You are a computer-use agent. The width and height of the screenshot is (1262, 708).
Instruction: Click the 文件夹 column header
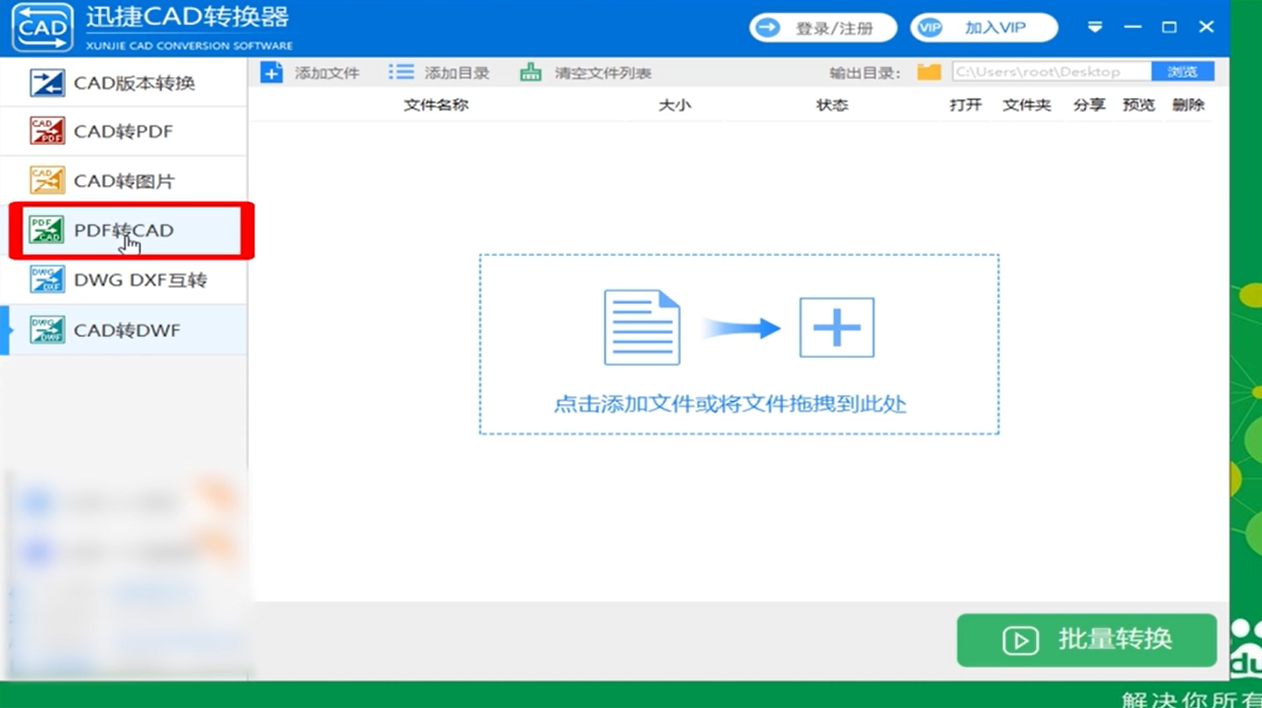1027,105
